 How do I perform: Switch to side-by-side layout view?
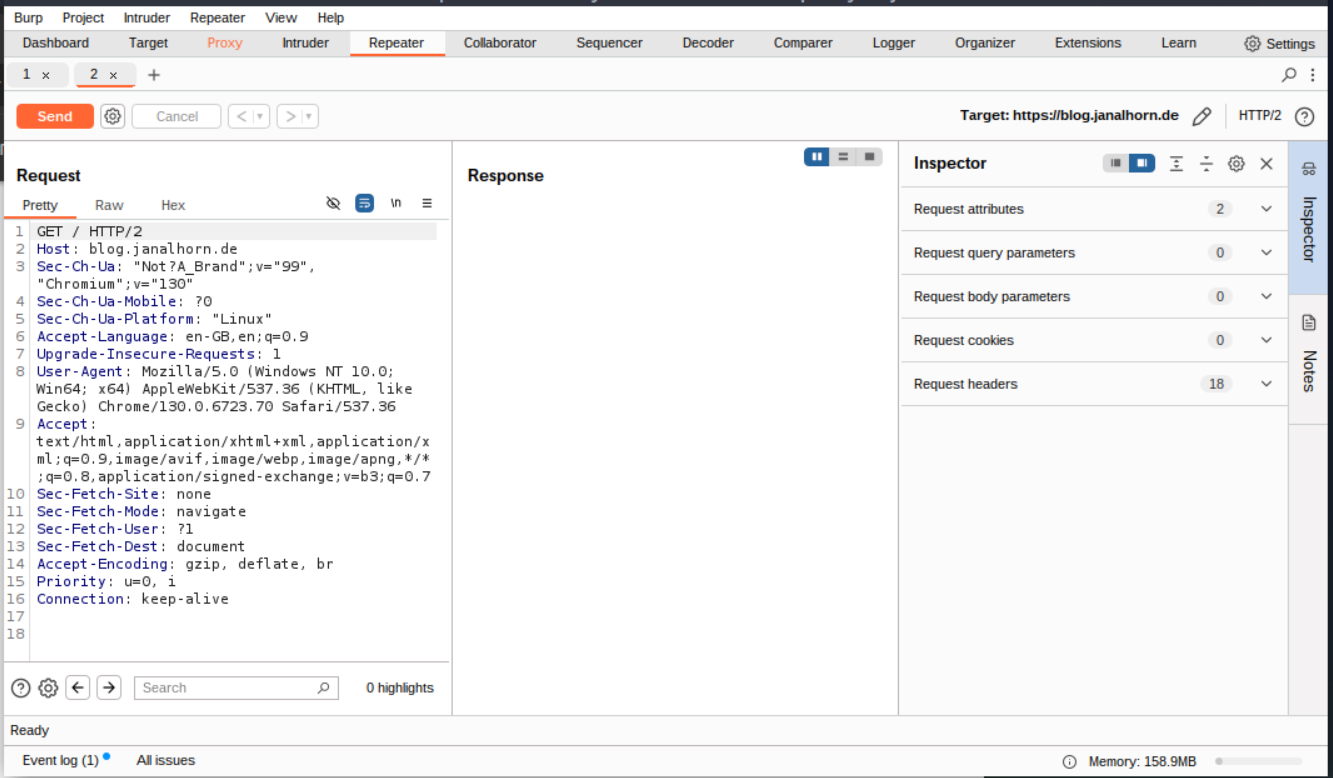[x=817, y=157]
